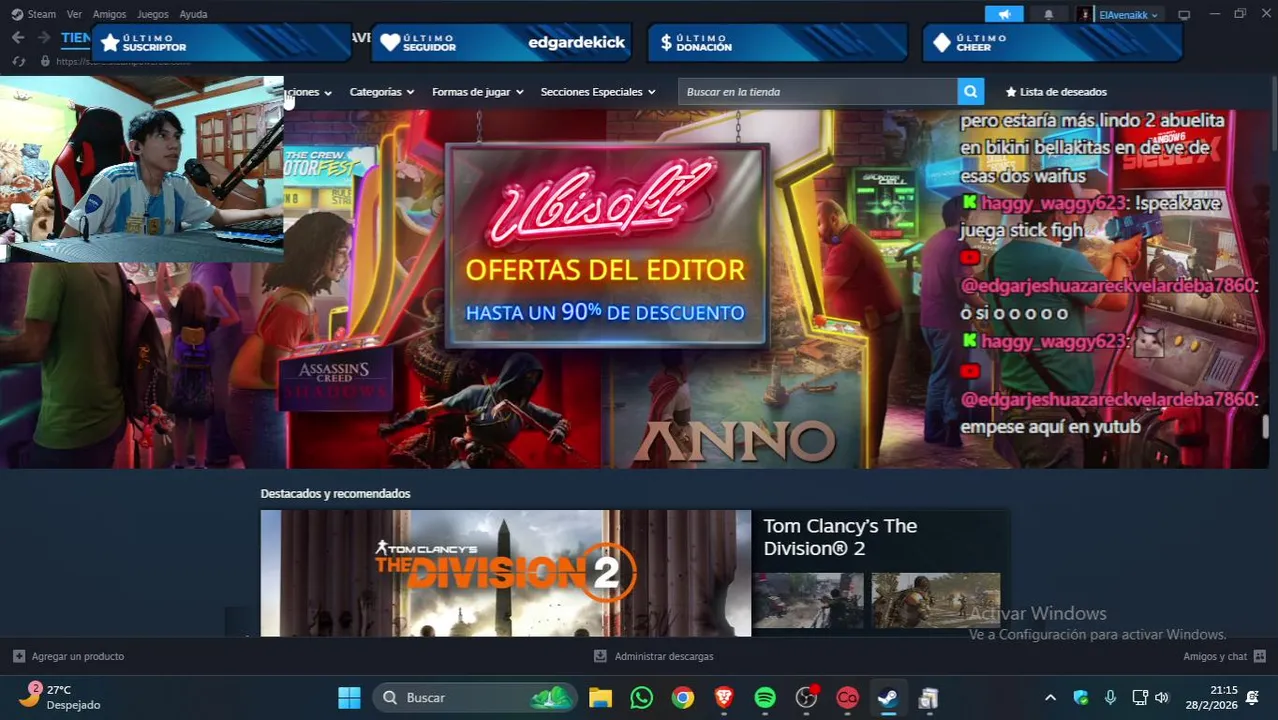This screenshot has width=1278, height=720.
Task: View first Division 2 screenshot thumbnail
Action: (808, 600)
